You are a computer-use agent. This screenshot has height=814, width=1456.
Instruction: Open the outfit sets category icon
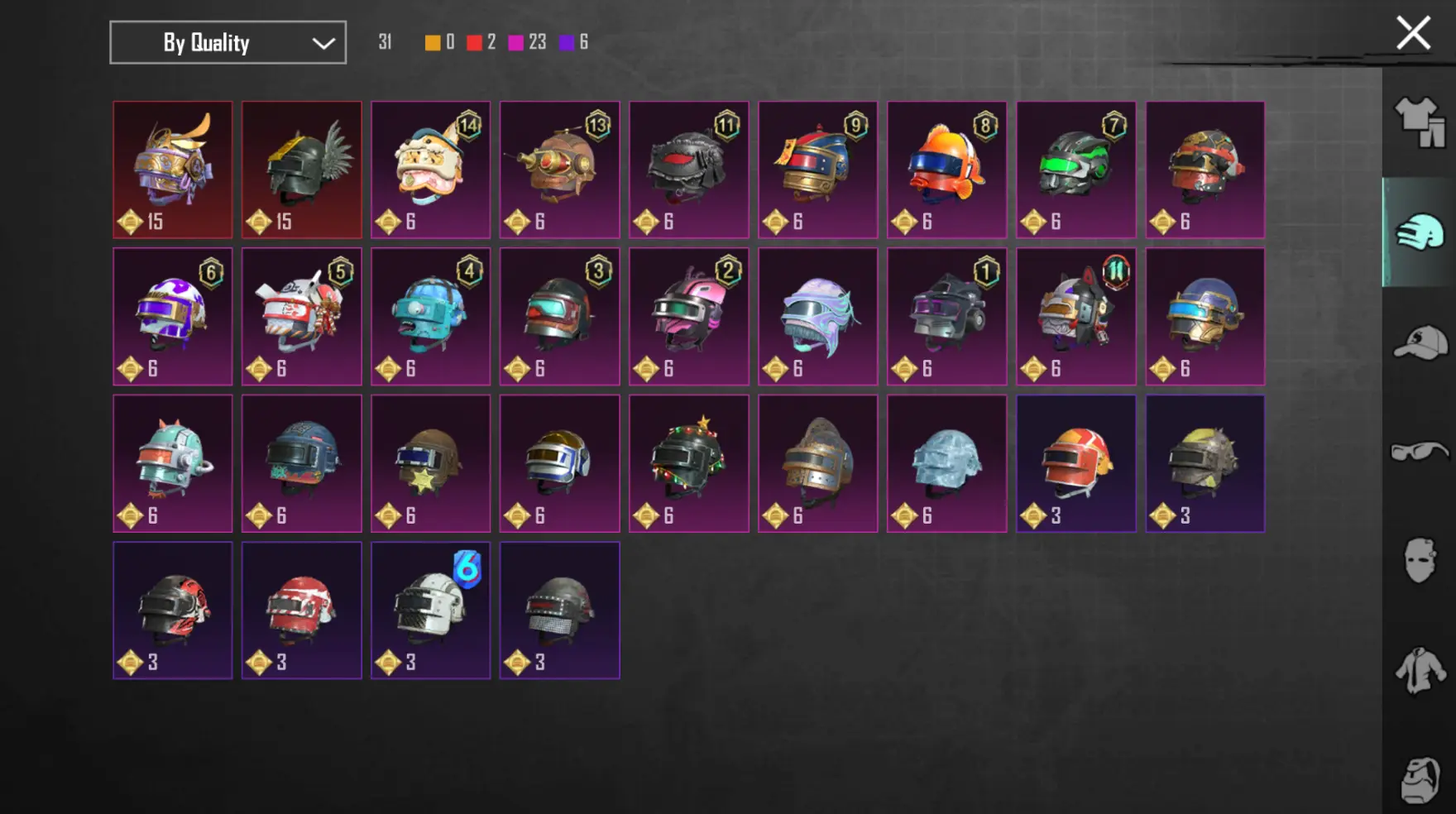(x=1420, y=122)
